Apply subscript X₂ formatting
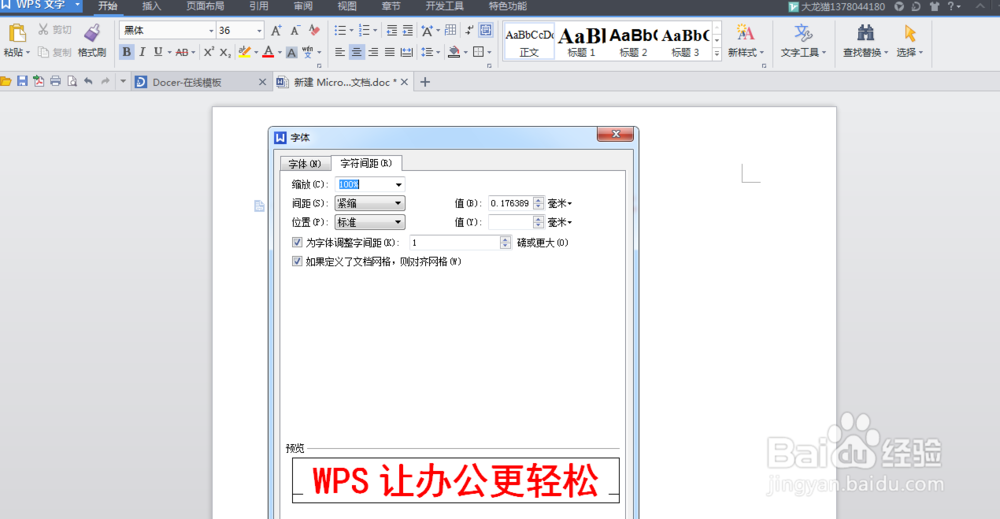The image size is (1000, 519). pyautogui.click(x=225, y=52)
